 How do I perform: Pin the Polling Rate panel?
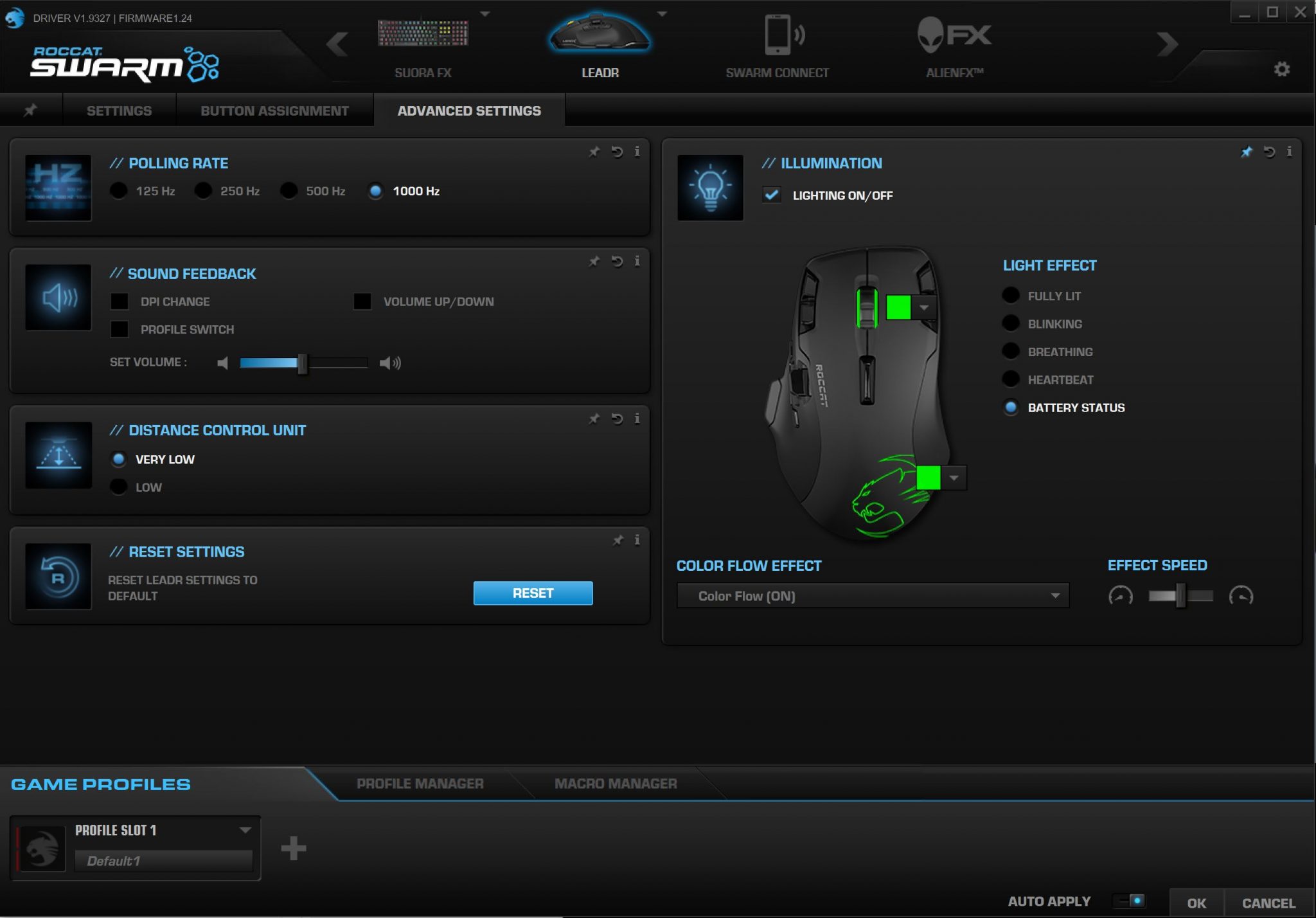click(594, 152)
